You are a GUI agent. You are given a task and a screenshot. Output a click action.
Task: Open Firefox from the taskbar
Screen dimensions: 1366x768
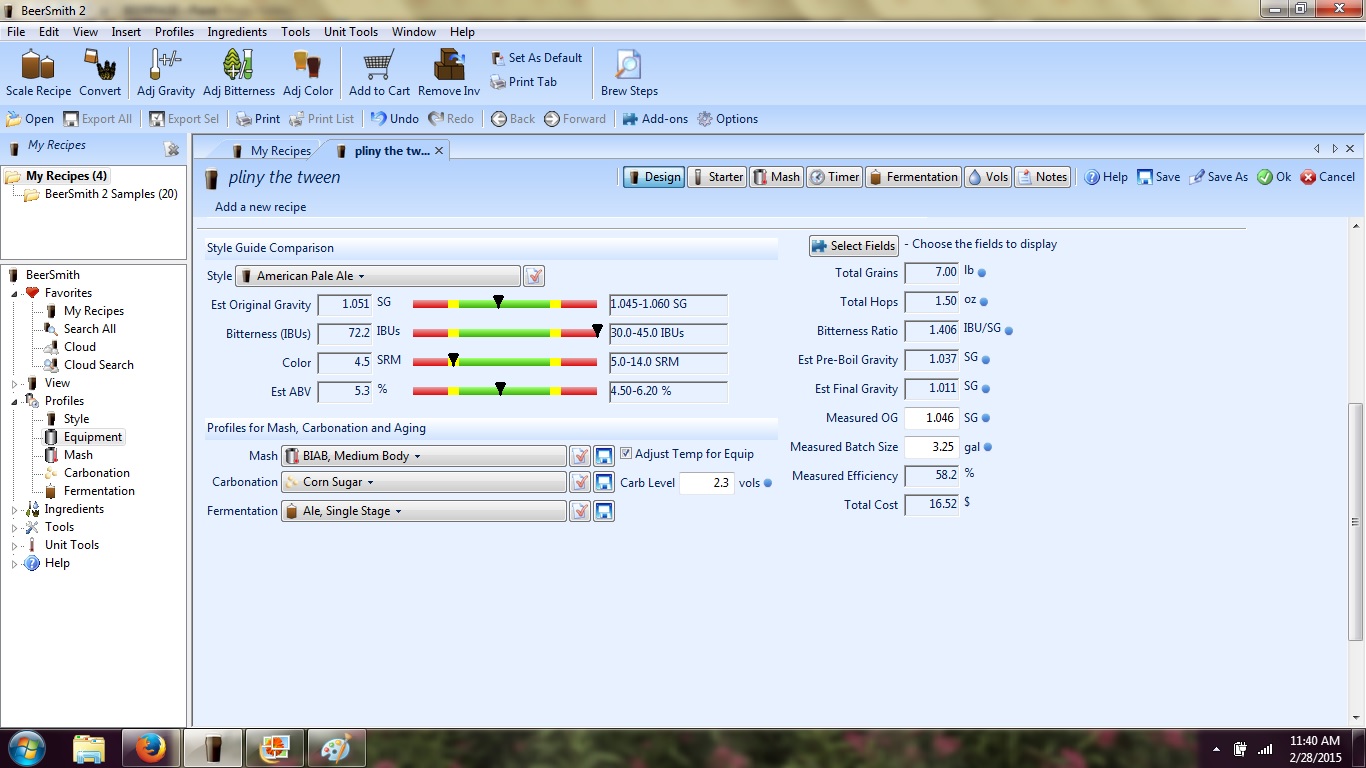tap(152, 748)
